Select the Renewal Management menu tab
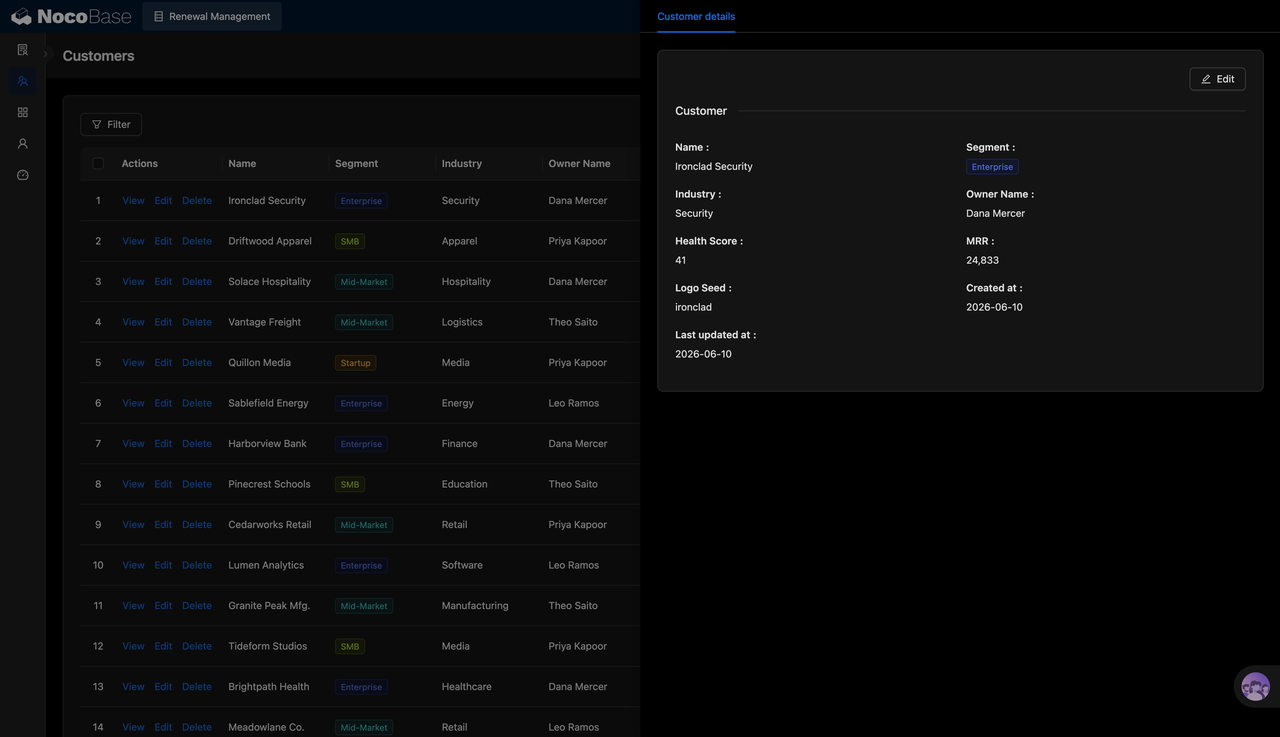 212,16
